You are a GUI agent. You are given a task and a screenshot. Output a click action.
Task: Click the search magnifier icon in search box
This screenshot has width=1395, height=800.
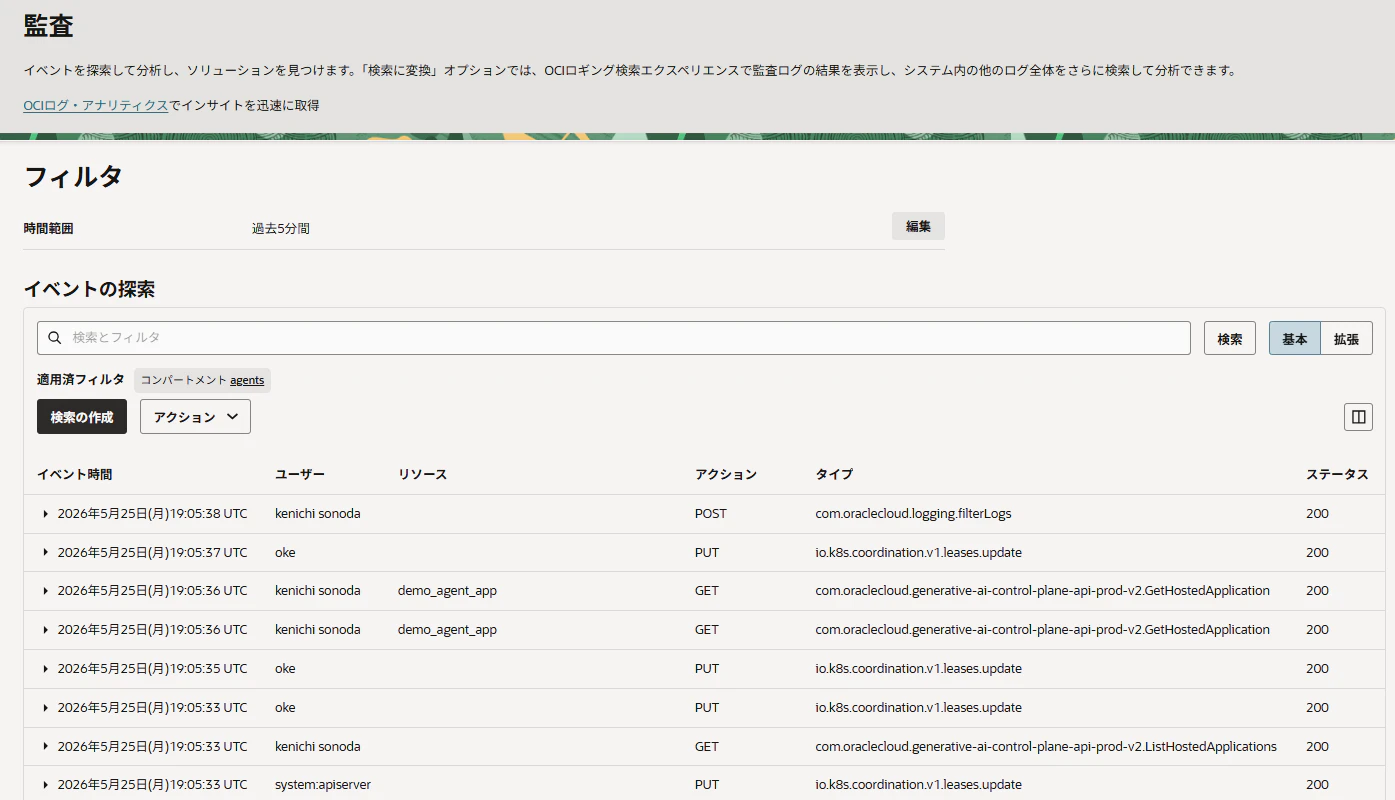55,338
